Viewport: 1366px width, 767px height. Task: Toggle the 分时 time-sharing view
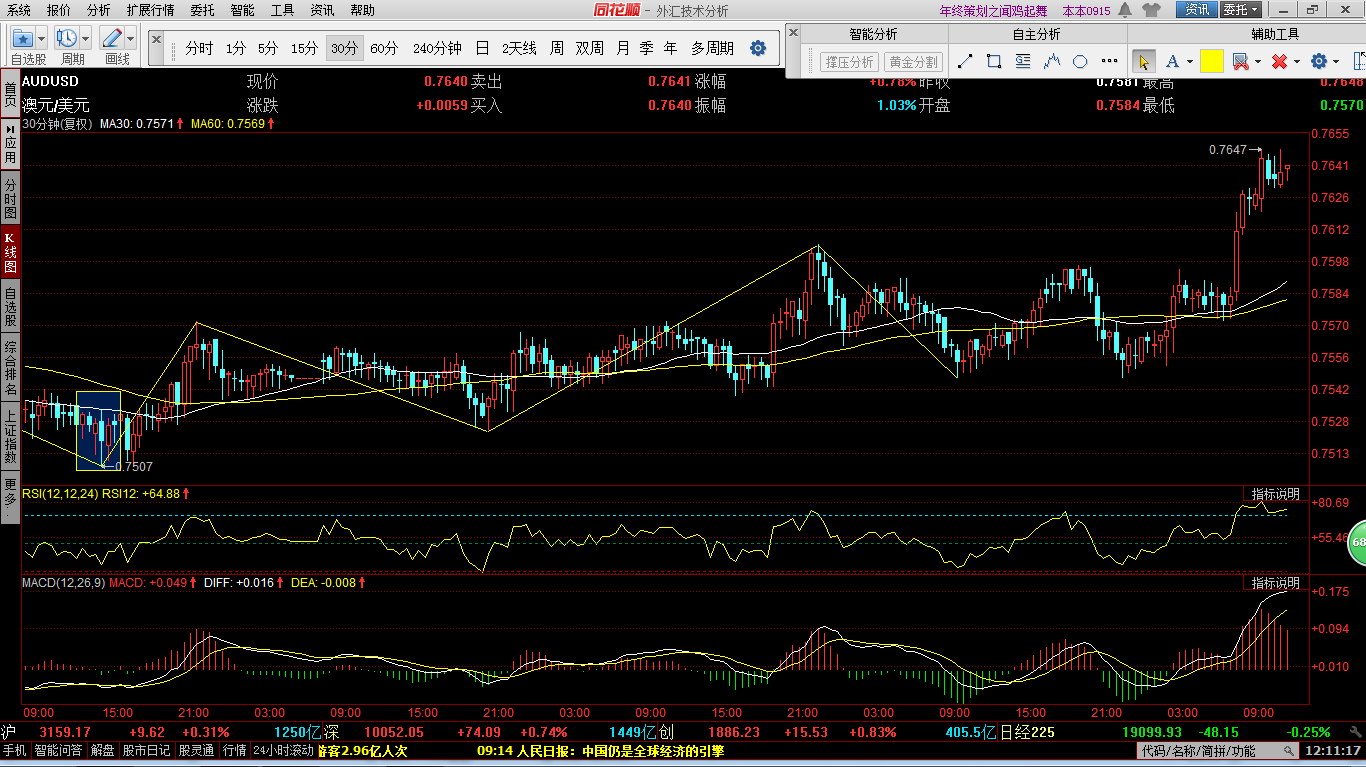point(199,48)
